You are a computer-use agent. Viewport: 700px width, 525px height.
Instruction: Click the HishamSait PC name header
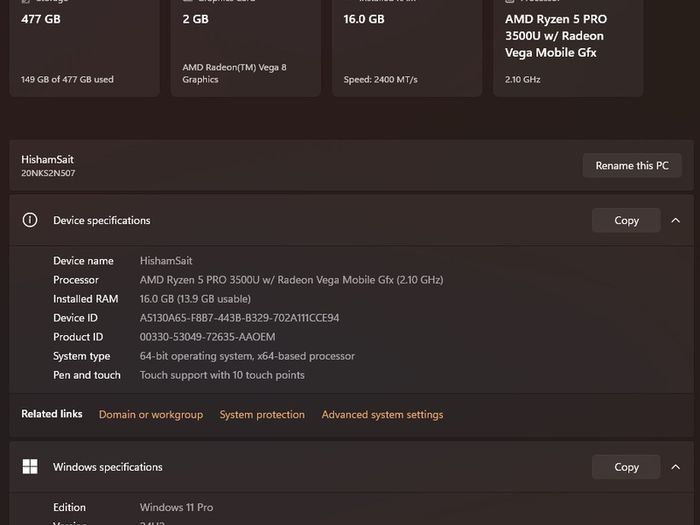[47, 159]
